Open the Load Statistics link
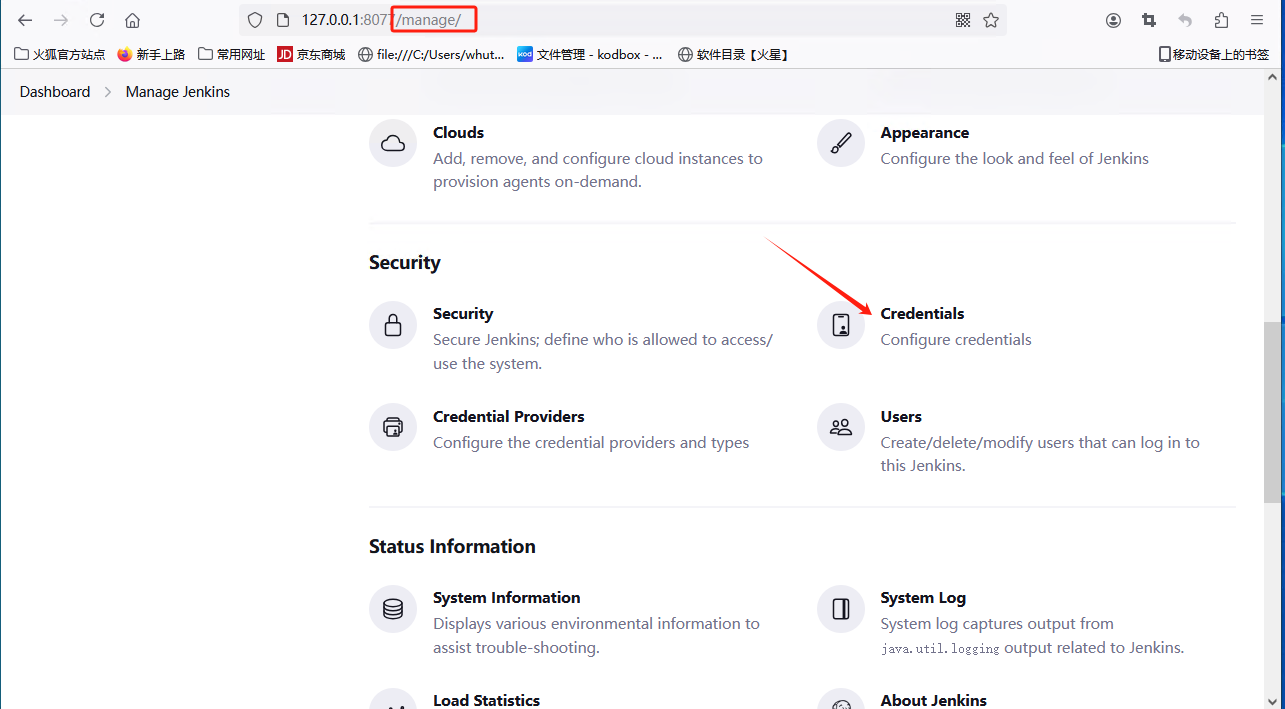The image size is (1285, 709). tap(486, 700)
